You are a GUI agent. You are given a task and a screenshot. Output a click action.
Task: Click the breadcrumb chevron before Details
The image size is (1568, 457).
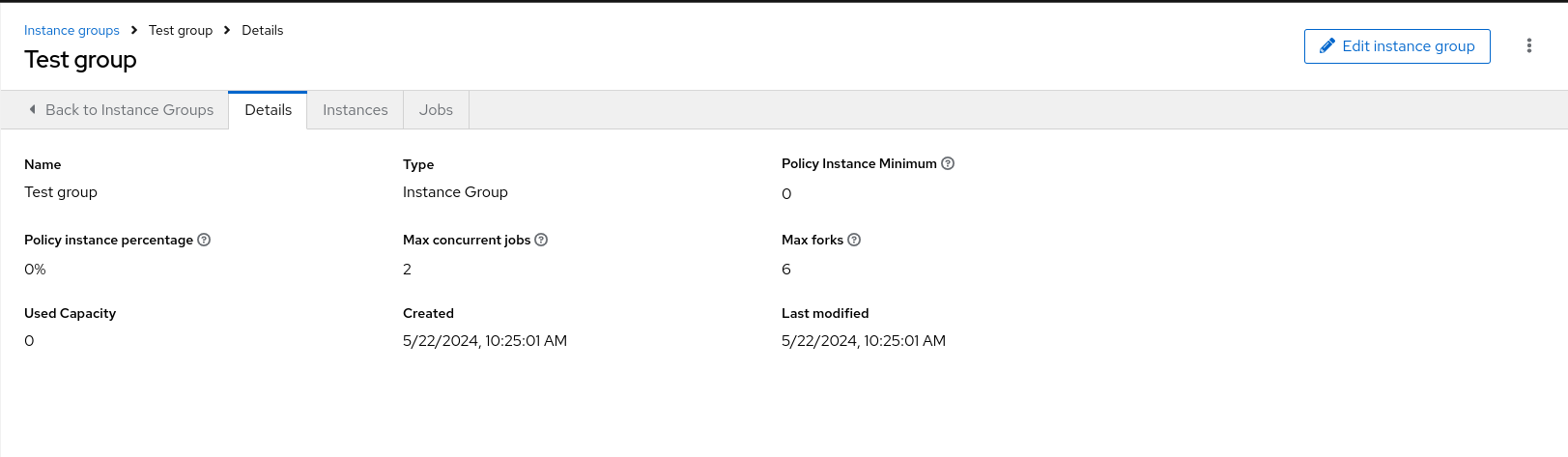(x=227, y=30)
